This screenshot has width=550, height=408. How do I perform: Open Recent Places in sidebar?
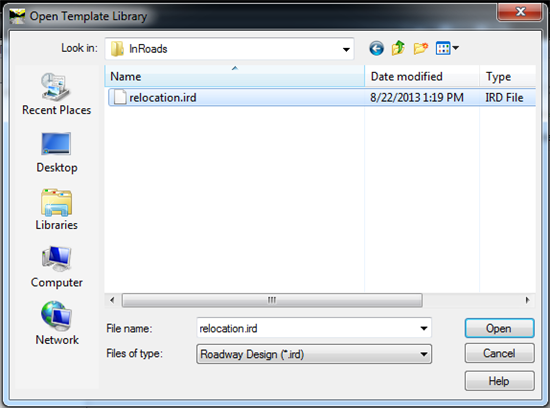[56, 94]
